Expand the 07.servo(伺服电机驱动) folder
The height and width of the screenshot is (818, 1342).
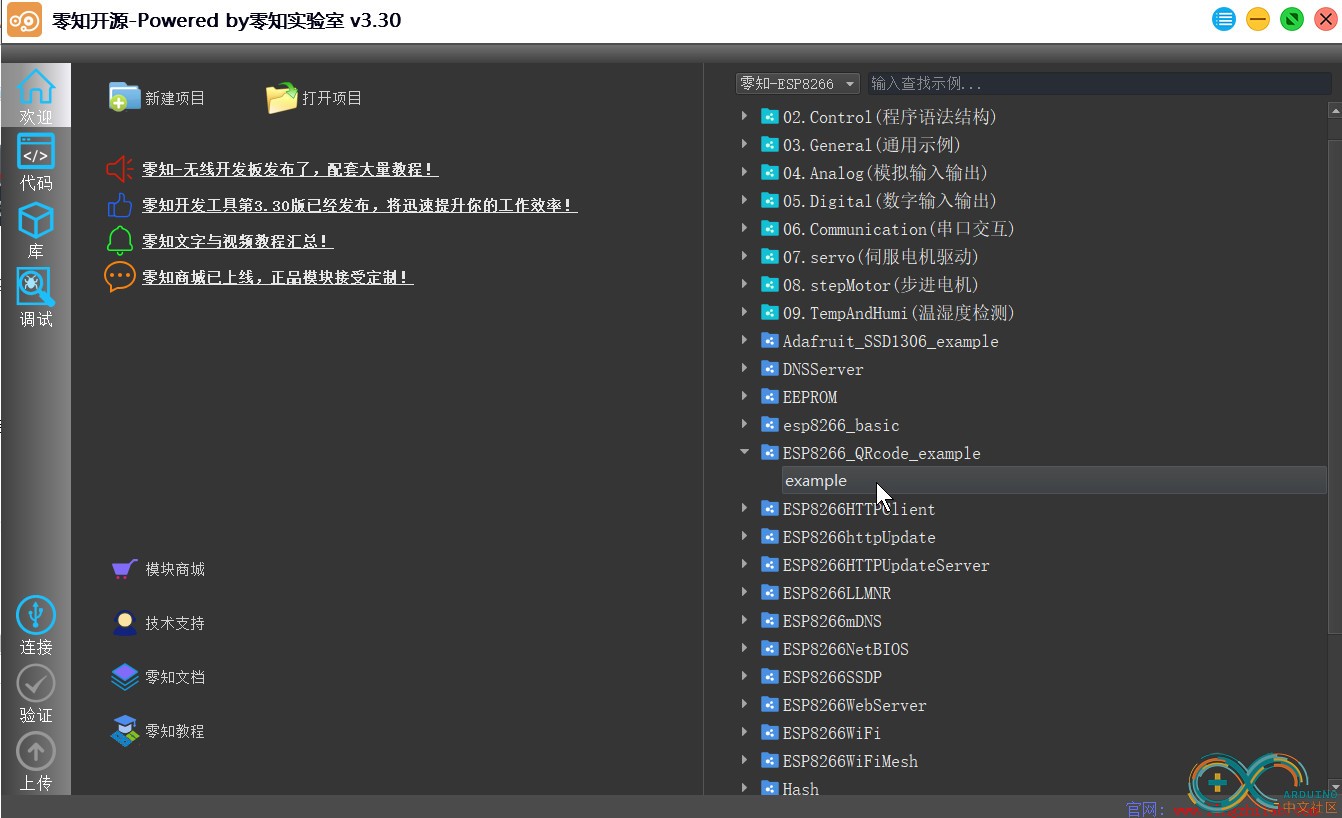(x=744, y=256)
